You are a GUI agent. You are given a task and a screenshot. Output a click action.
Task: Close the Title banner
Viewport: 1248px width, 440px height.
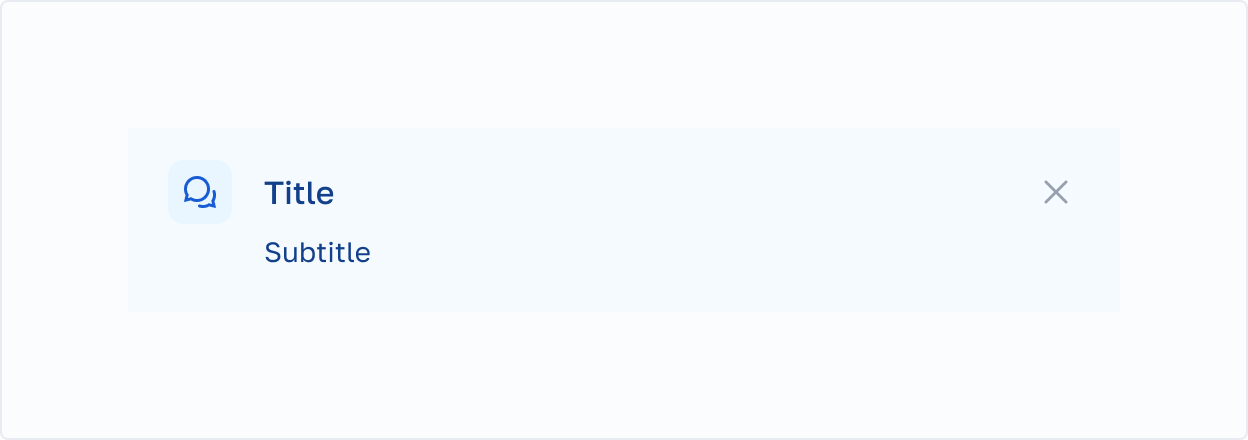[1056, 192]
